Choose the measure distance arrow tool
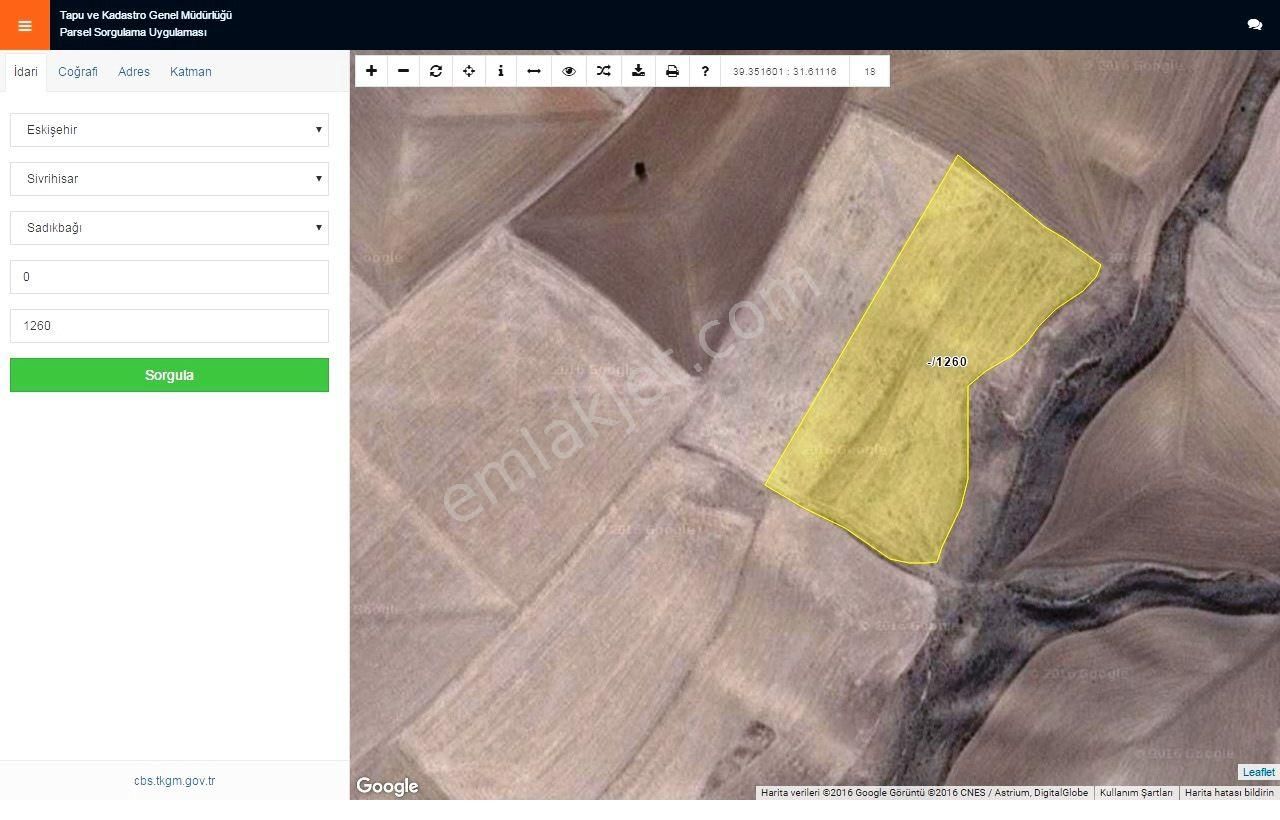The width and height of the screenshot is (1280, 820). point(534,71)
